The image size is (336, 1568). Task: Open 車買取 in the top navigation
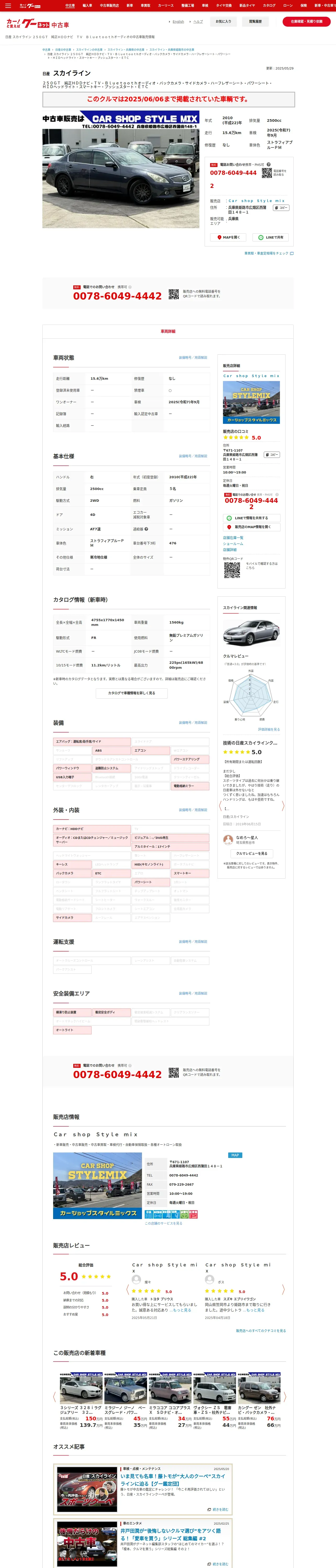click(x=146, y=5)
